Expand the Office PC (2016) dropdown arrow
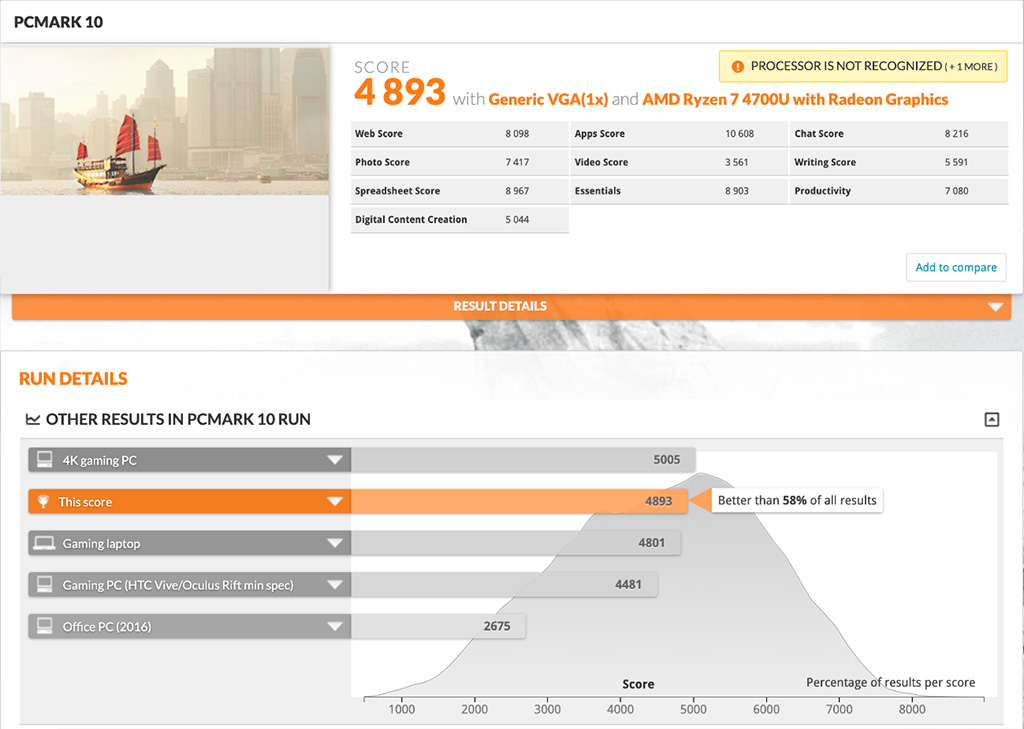The image size is (1024, 729). click(x=335, y=626)
